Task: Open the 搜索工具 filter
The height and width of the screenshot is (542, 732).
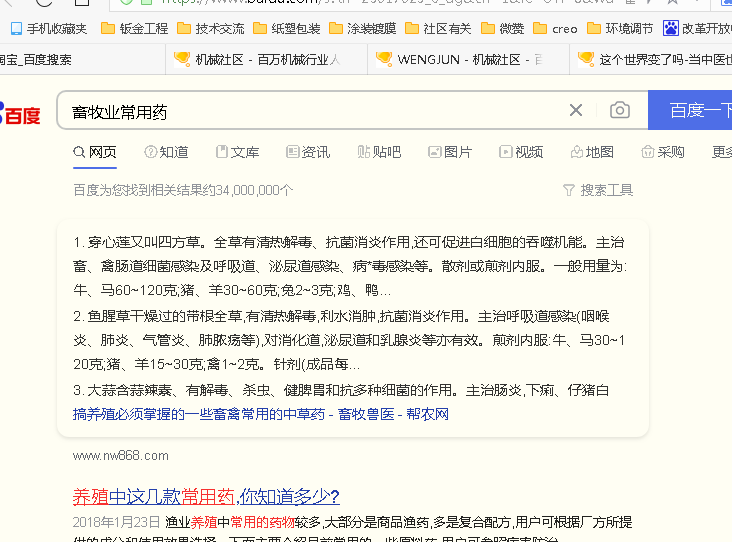Action: [598, 190]
